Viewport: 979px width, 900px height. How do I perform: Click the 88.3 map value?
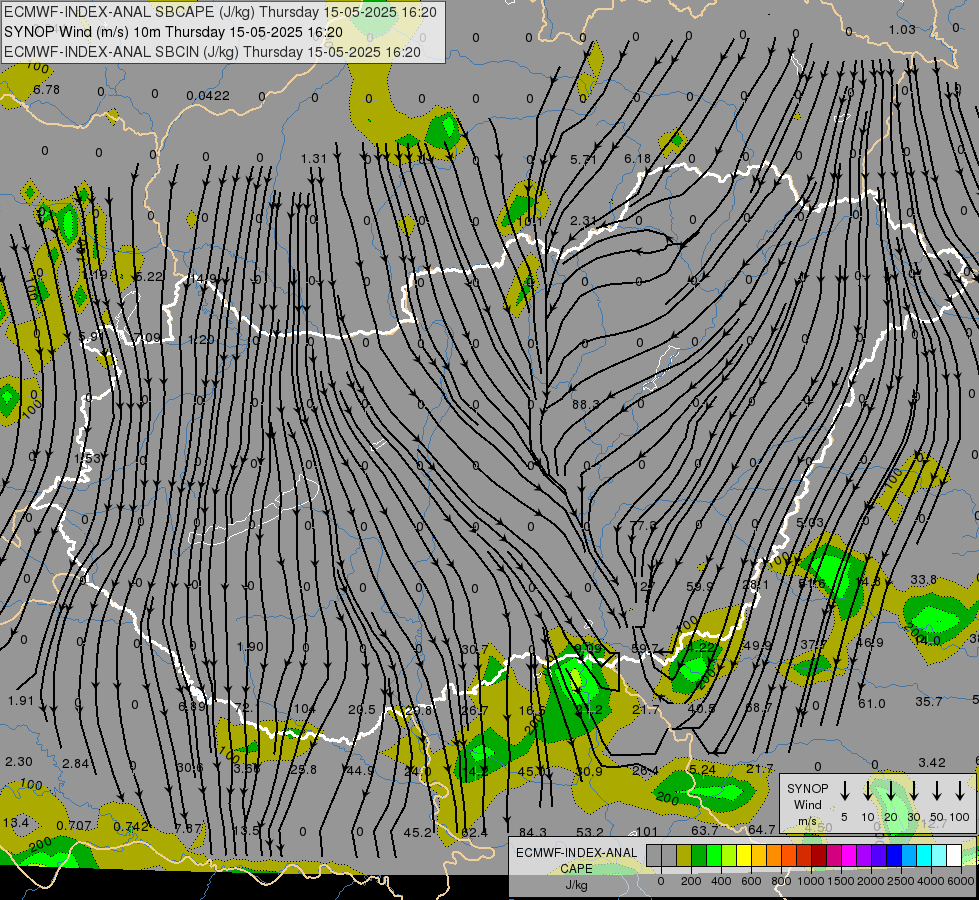[x=586, y=405]
